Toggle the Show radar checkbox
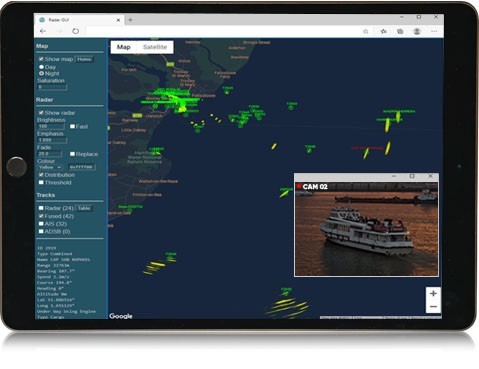479x369 pixels. point(41,113)
